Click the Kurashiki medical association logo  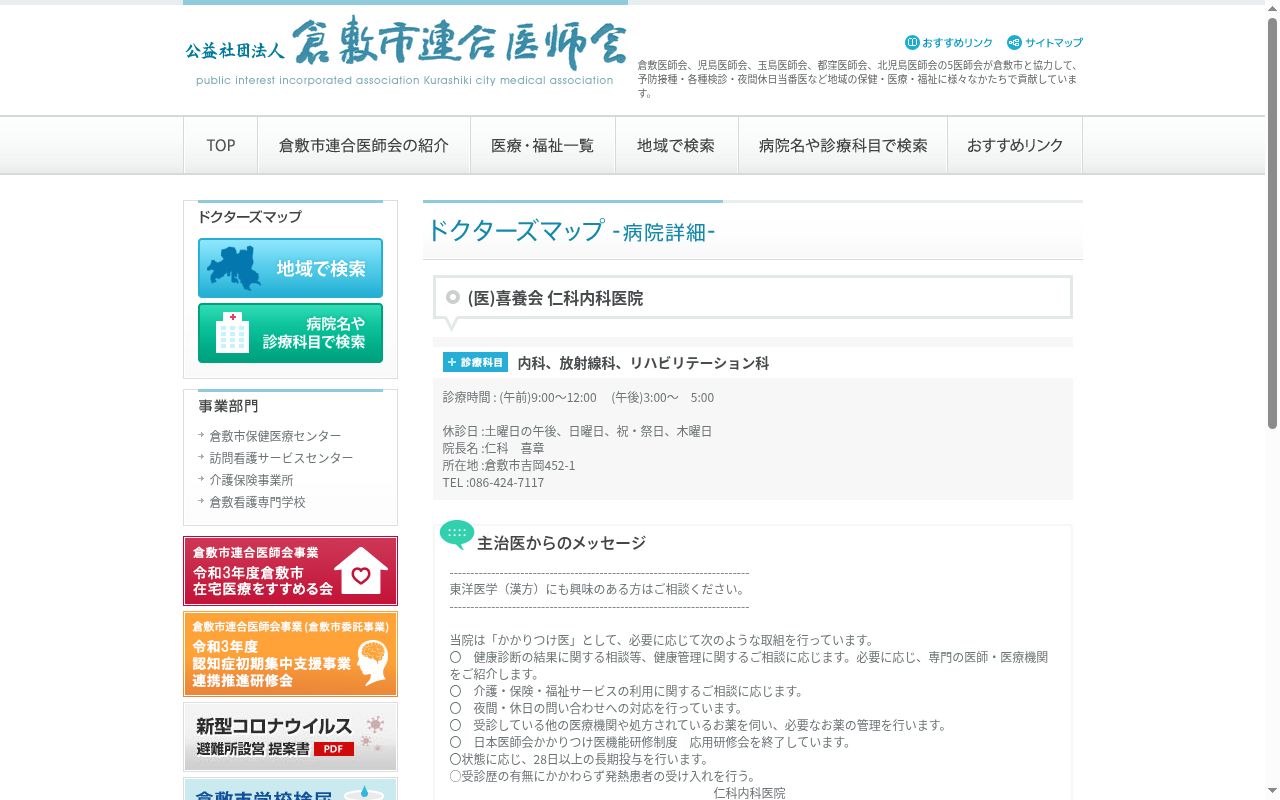click(405, 51)
